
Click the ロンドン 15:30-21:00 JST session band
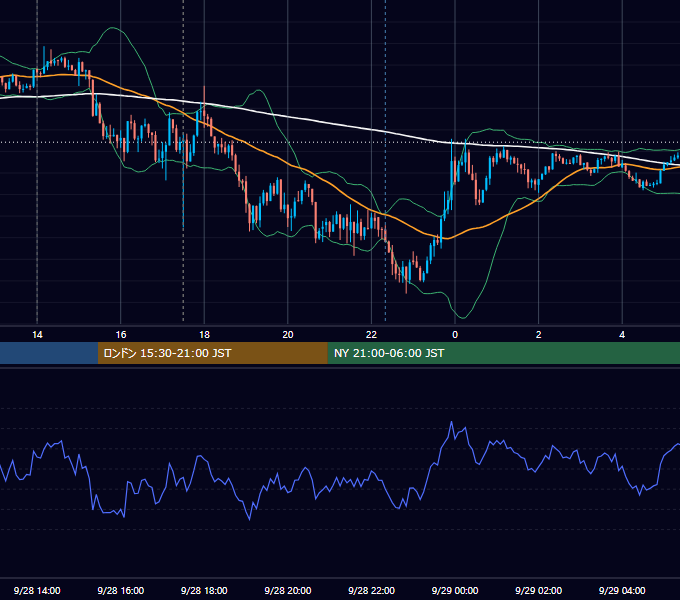click(x=212, y=353)
